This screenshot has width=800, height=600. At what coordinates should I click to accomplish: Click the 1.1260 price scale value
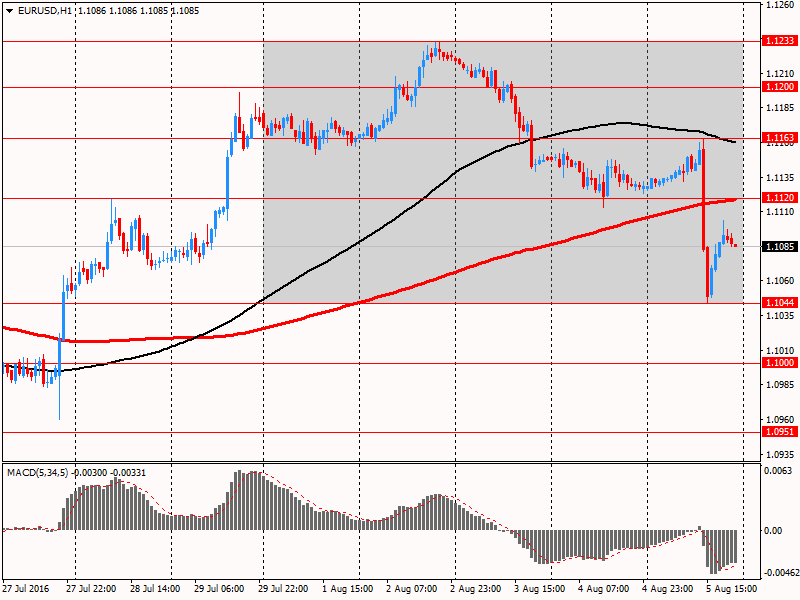[x=781, y=5]
